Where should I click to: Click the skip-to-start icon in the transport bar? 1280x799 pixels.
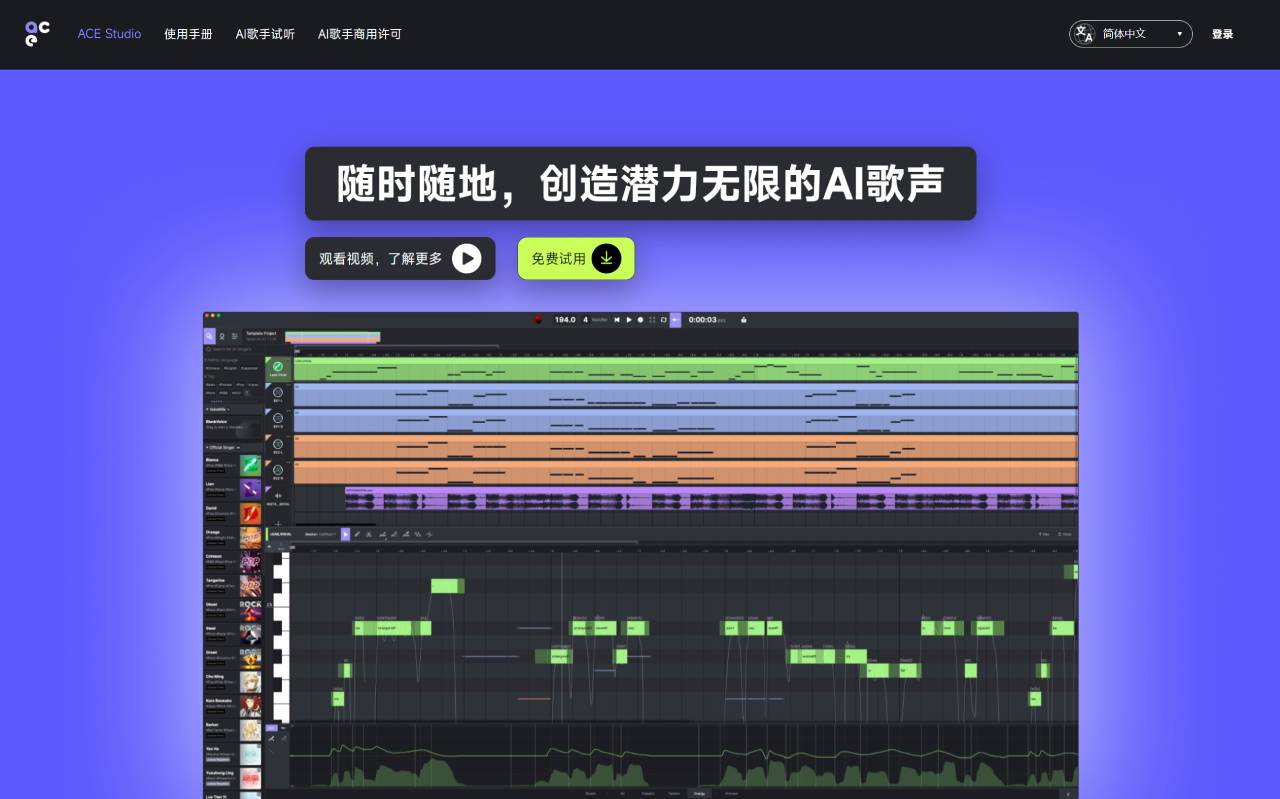pos(617,320)
